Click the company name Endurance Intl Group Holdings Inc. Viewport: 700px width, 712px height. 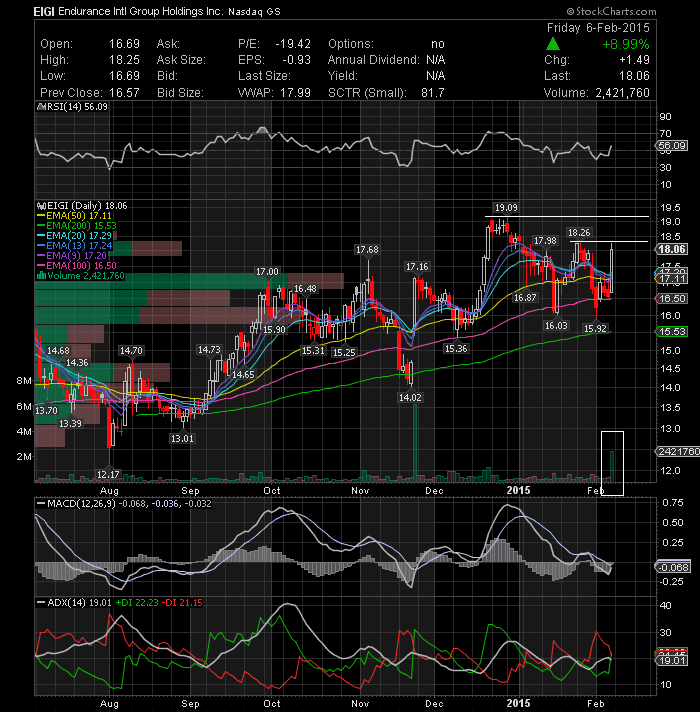click(x=141, y=11)
